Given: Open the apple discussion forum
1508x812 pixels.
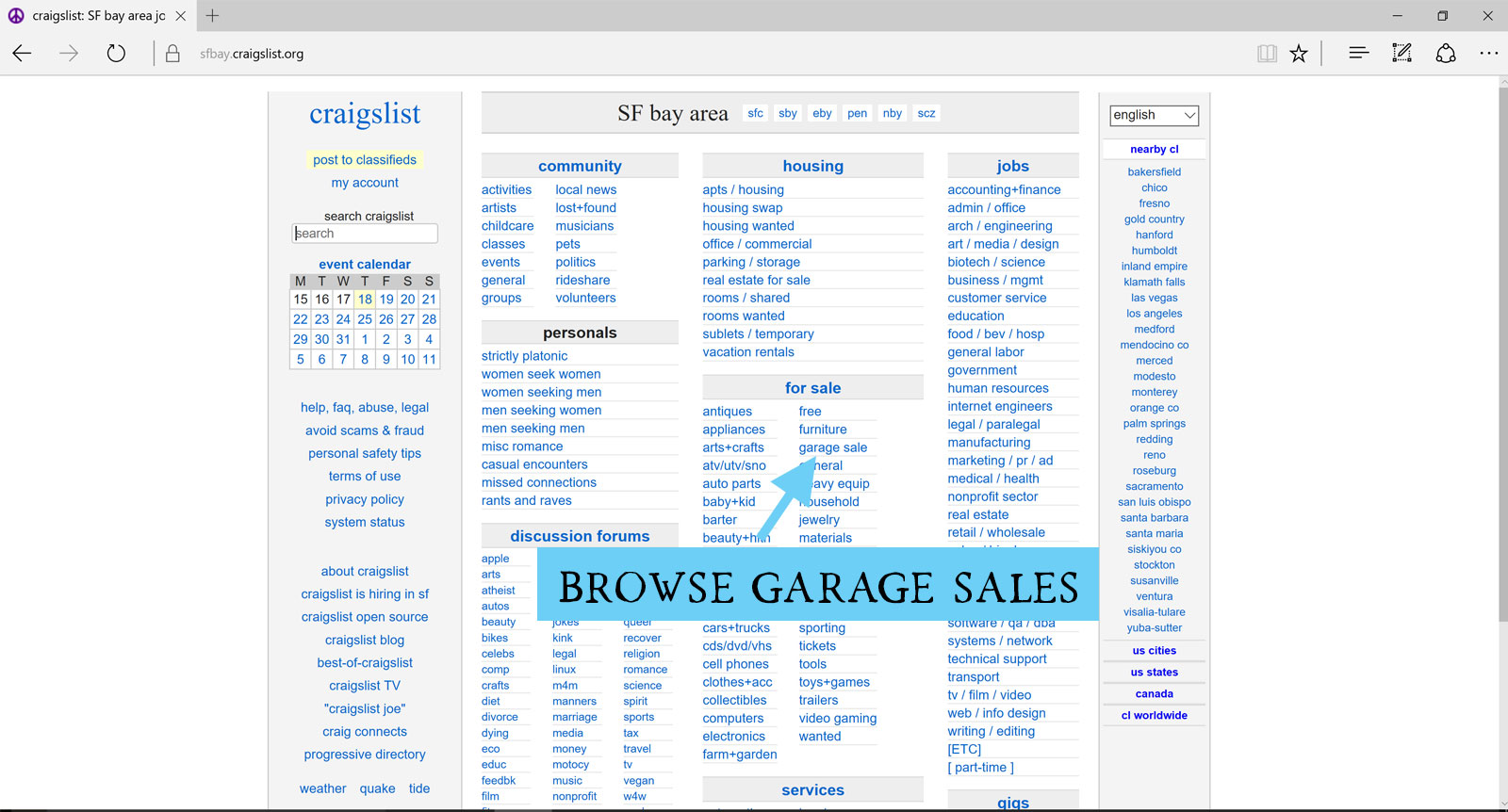Looking at the screenshot, I should tap(495, 559).
